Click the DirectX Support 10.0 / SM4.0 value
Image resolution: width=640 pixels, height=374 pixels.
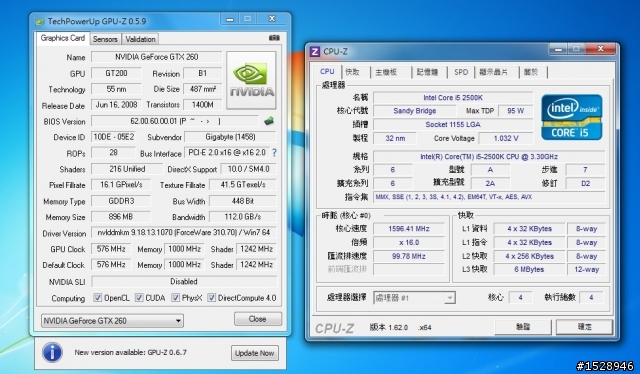coord(248,169)
